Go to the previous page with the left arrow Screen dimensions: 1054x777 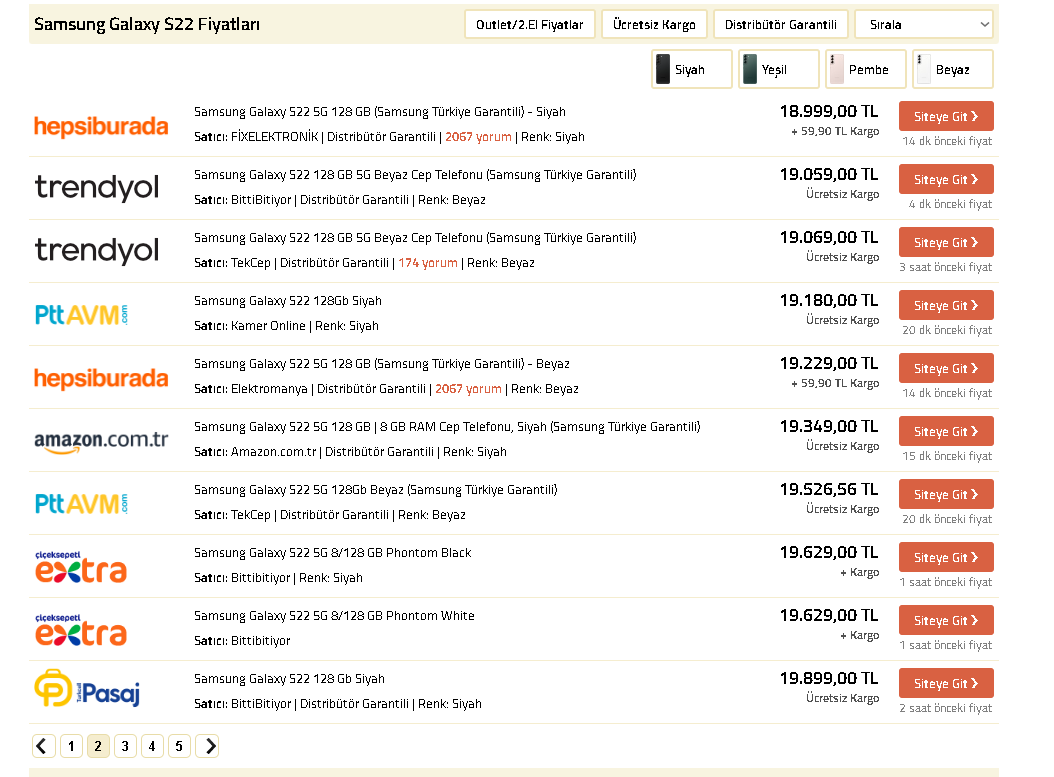[44, 746]
